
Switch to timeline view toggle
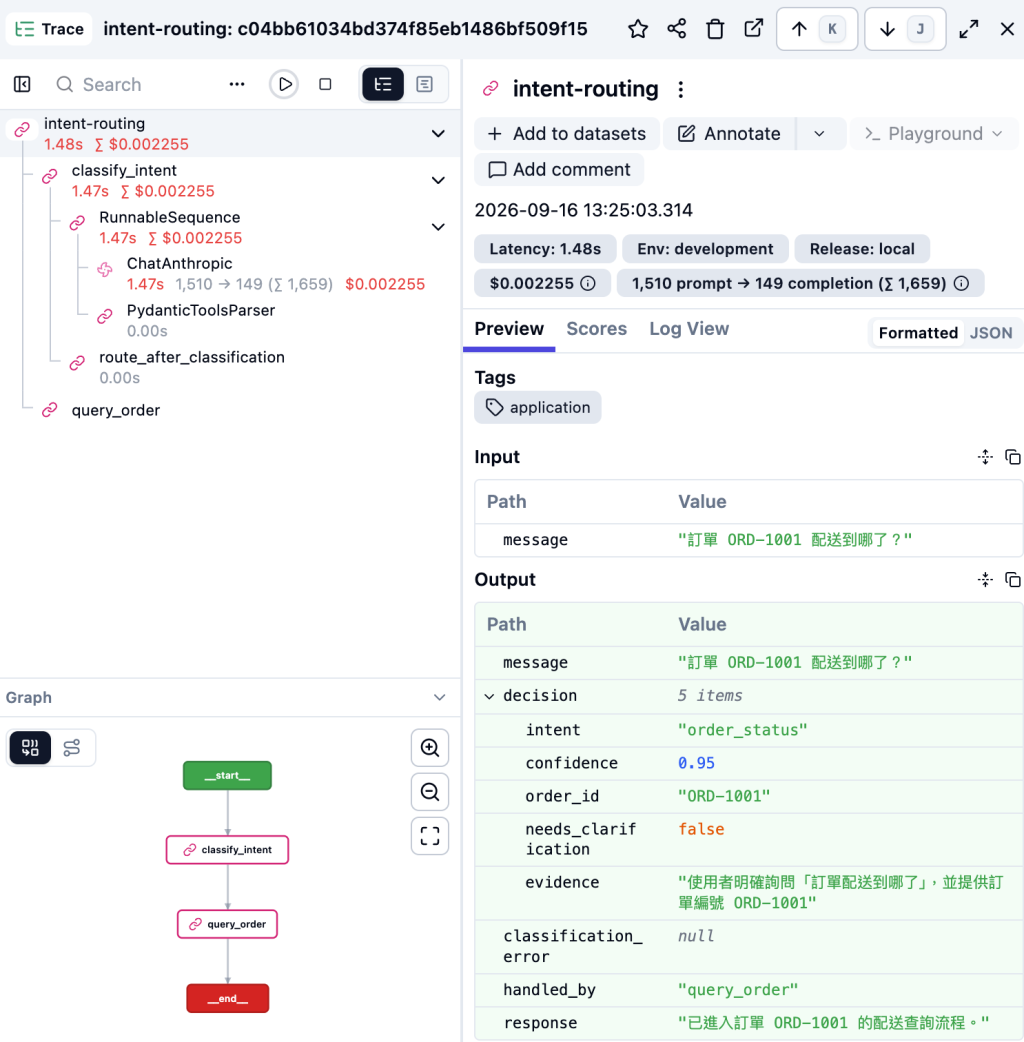425,84
